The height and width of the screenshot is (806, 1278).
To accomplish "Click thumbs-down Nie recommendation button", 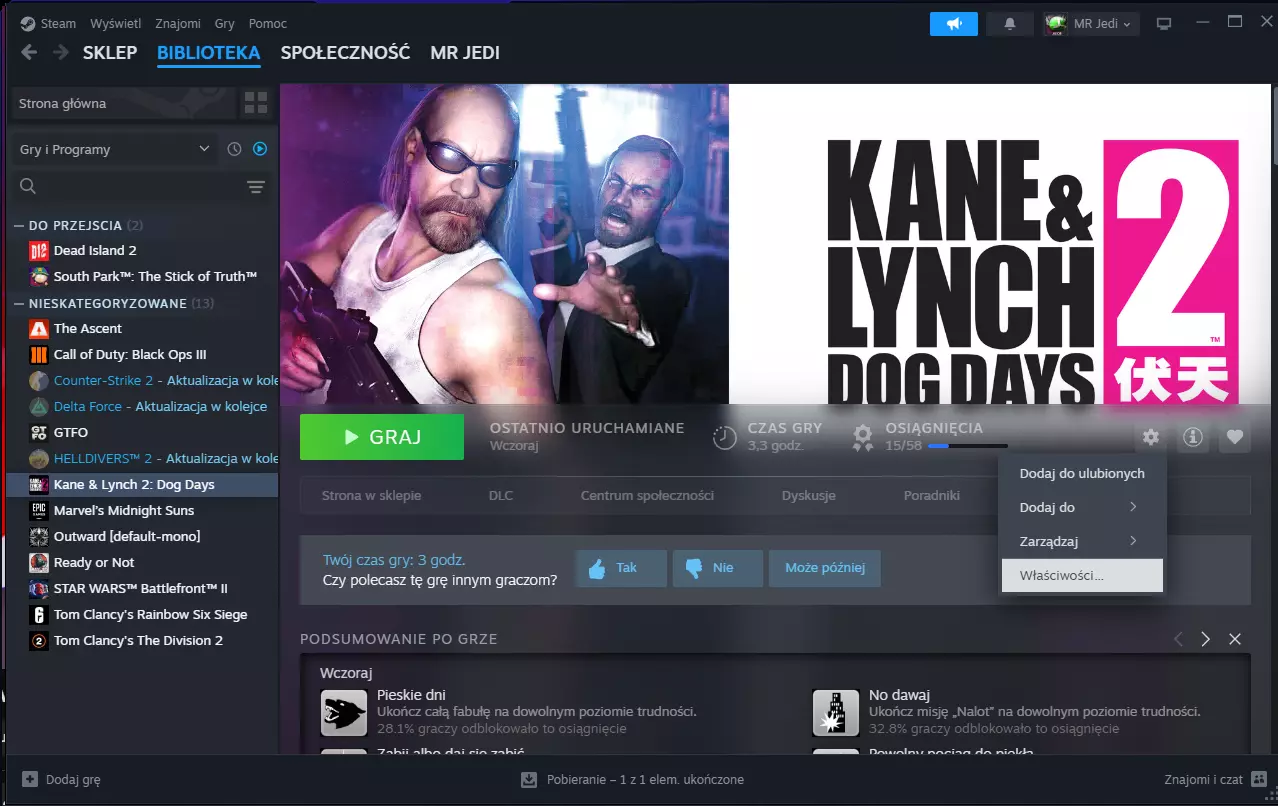I will pos(717,568).
